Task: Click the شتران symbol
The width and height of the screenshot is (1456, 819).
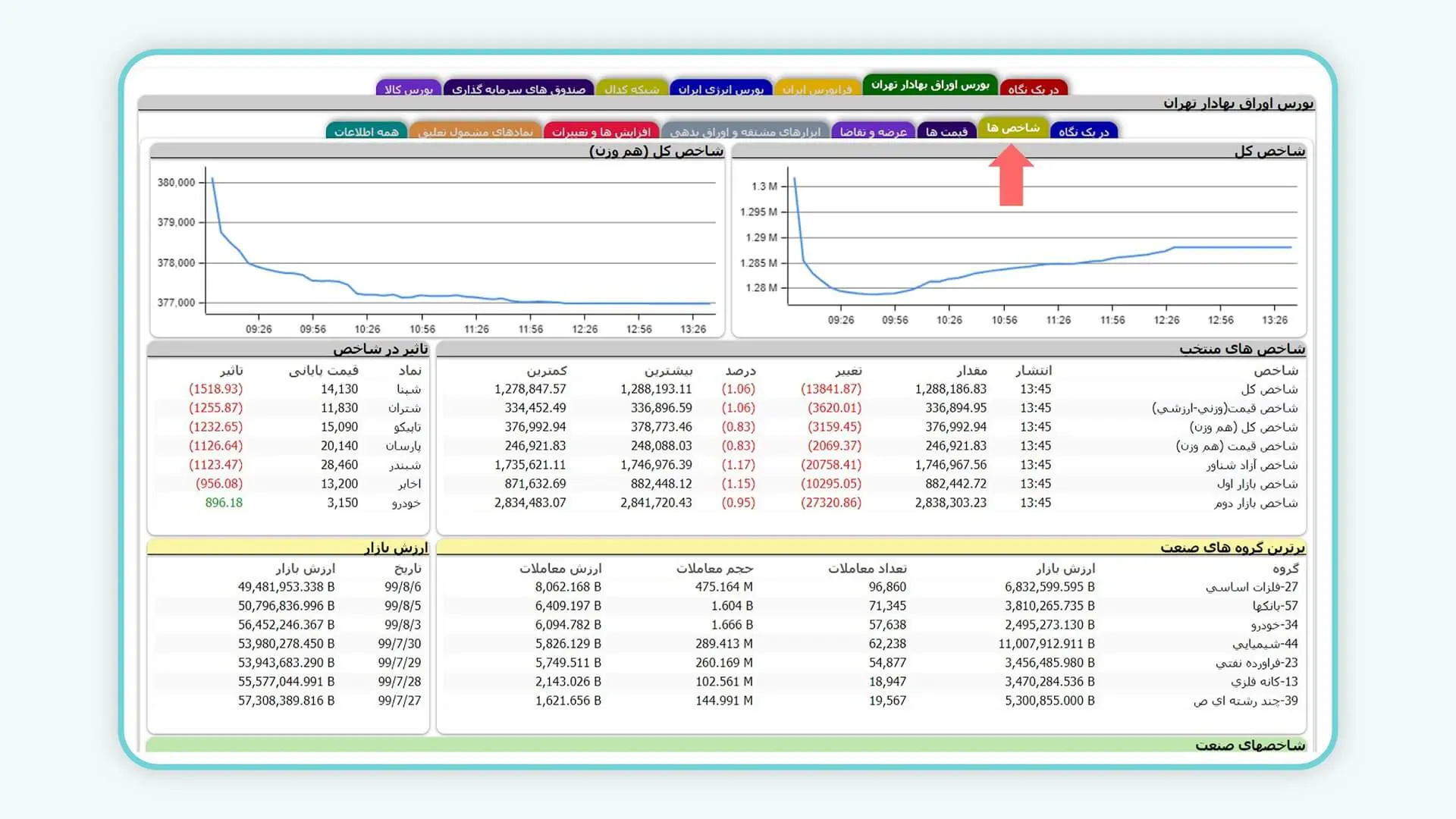Action: tap(405, 408)
